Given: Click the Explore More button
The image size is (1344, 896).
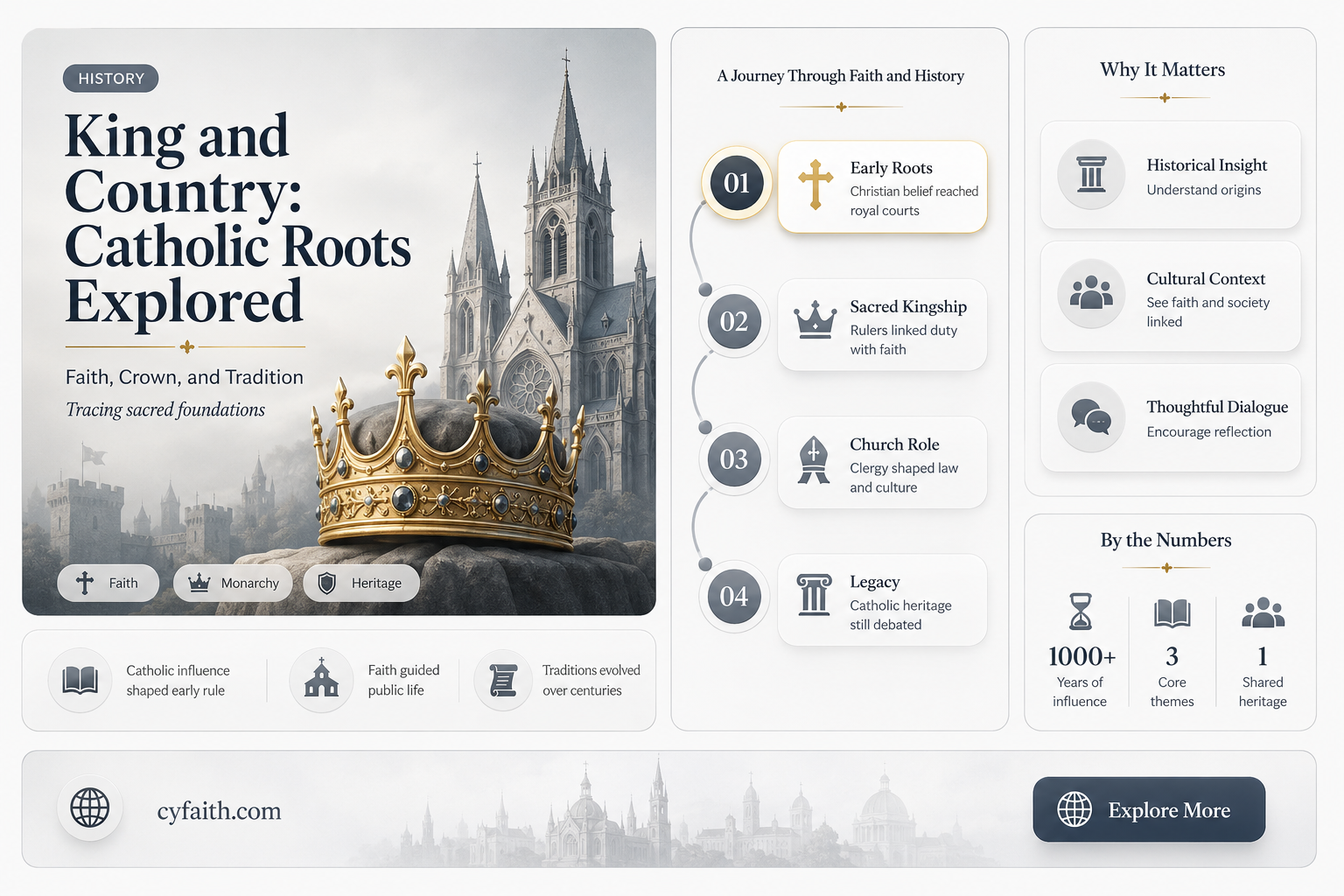Looking at the screenshot, I should coord(1149,809).
